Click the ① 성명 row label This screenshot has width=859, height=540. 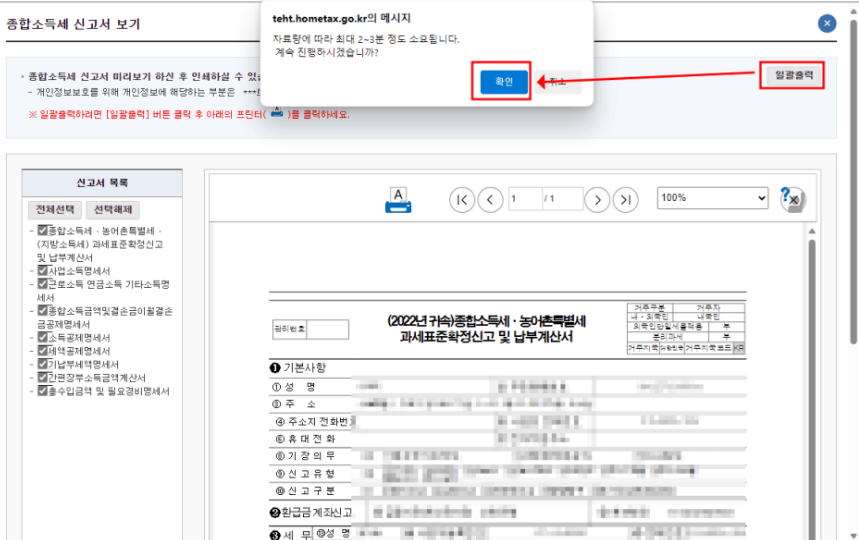coord(294,387)
